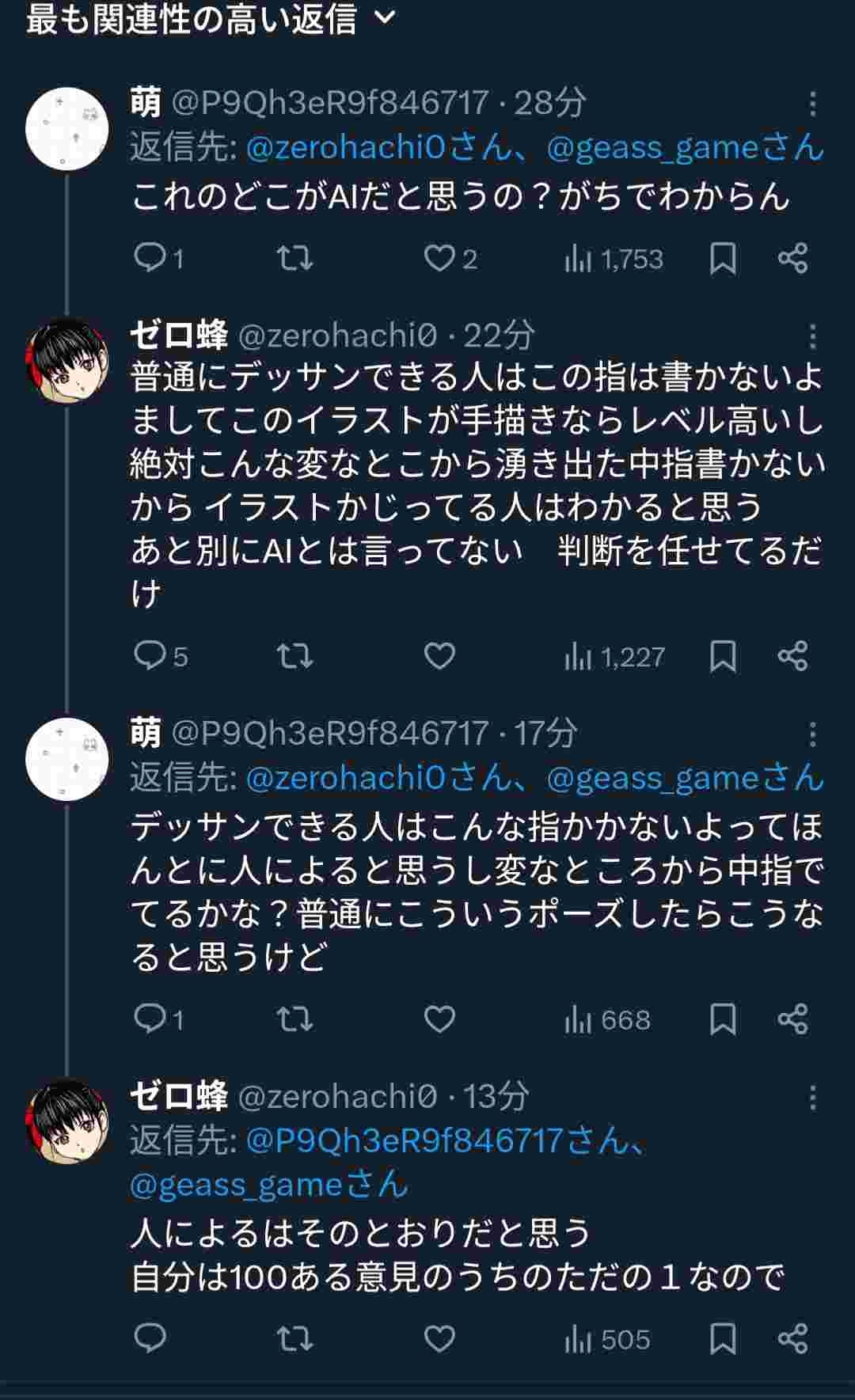This screenshot has height=1400, width=855.
Task: Share the tweet with 1,753 views
Action: [792, 258]
